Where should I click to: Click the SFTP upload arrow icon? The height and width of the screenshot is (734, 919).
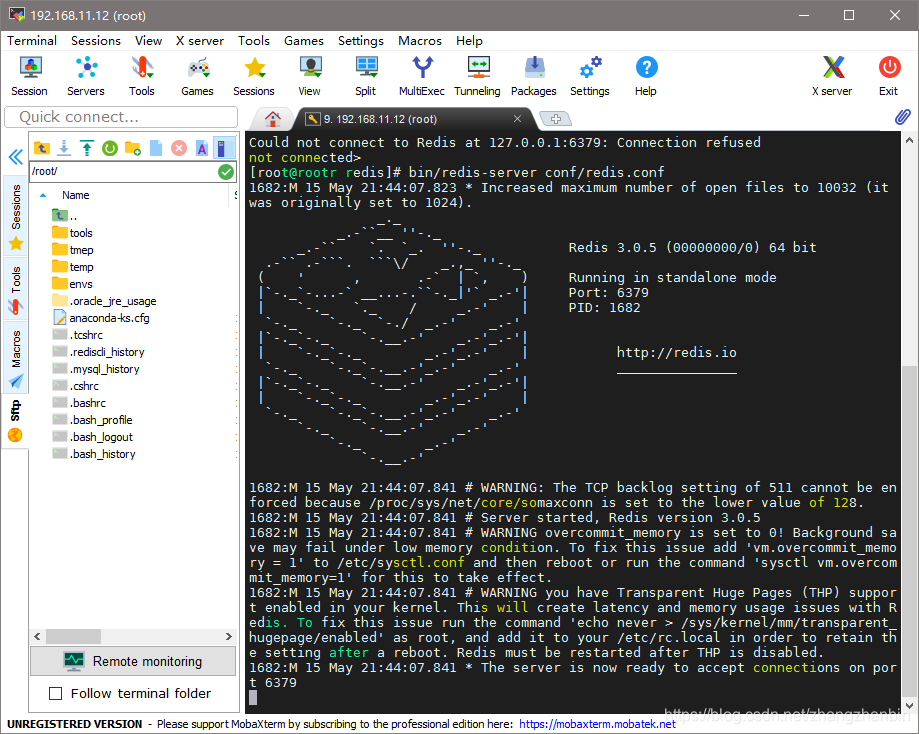[87, 148]
